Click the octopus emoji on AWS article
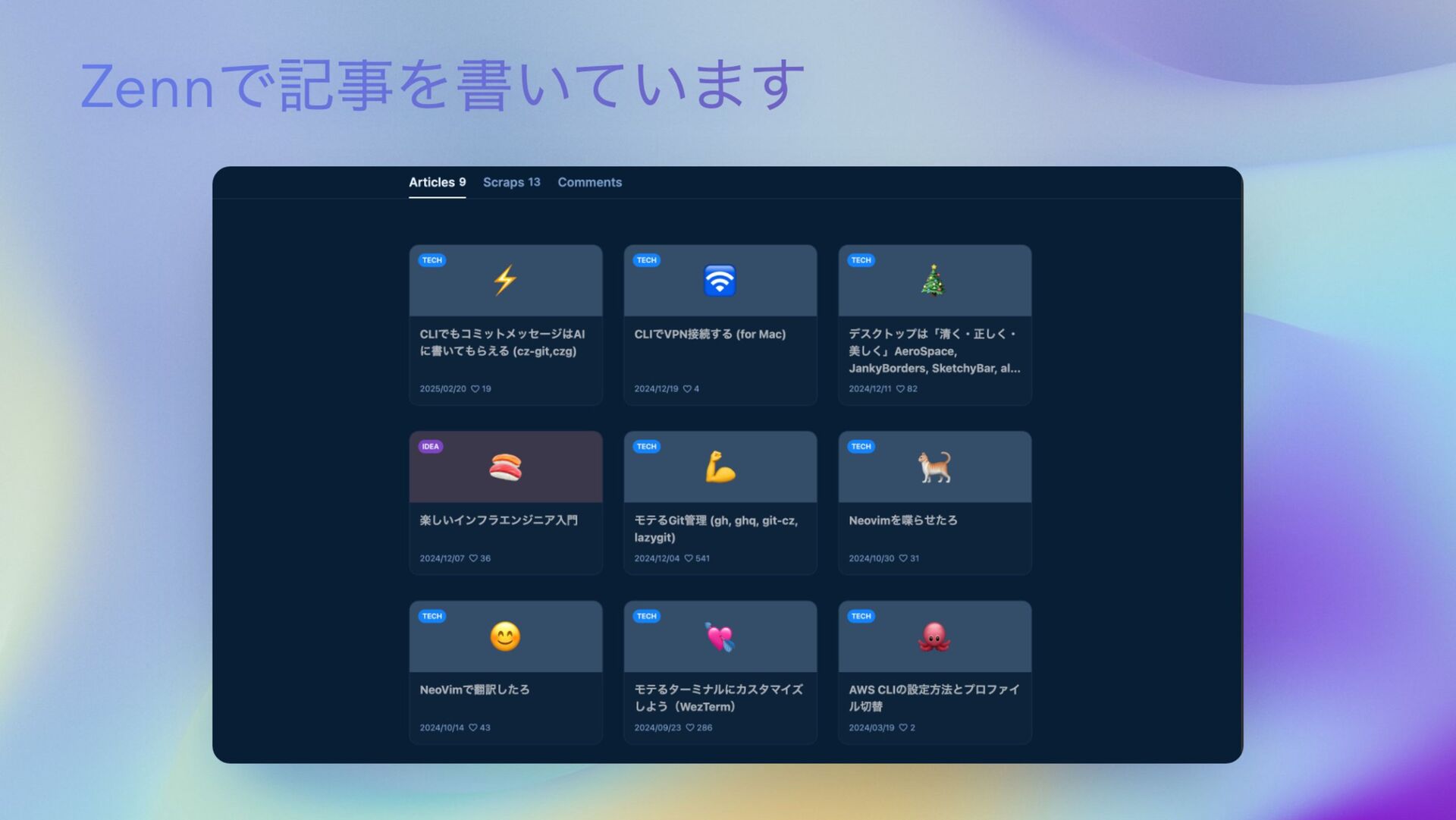Image resolution: width=1456 pixels, height=820 pixels. click(934, 637)
